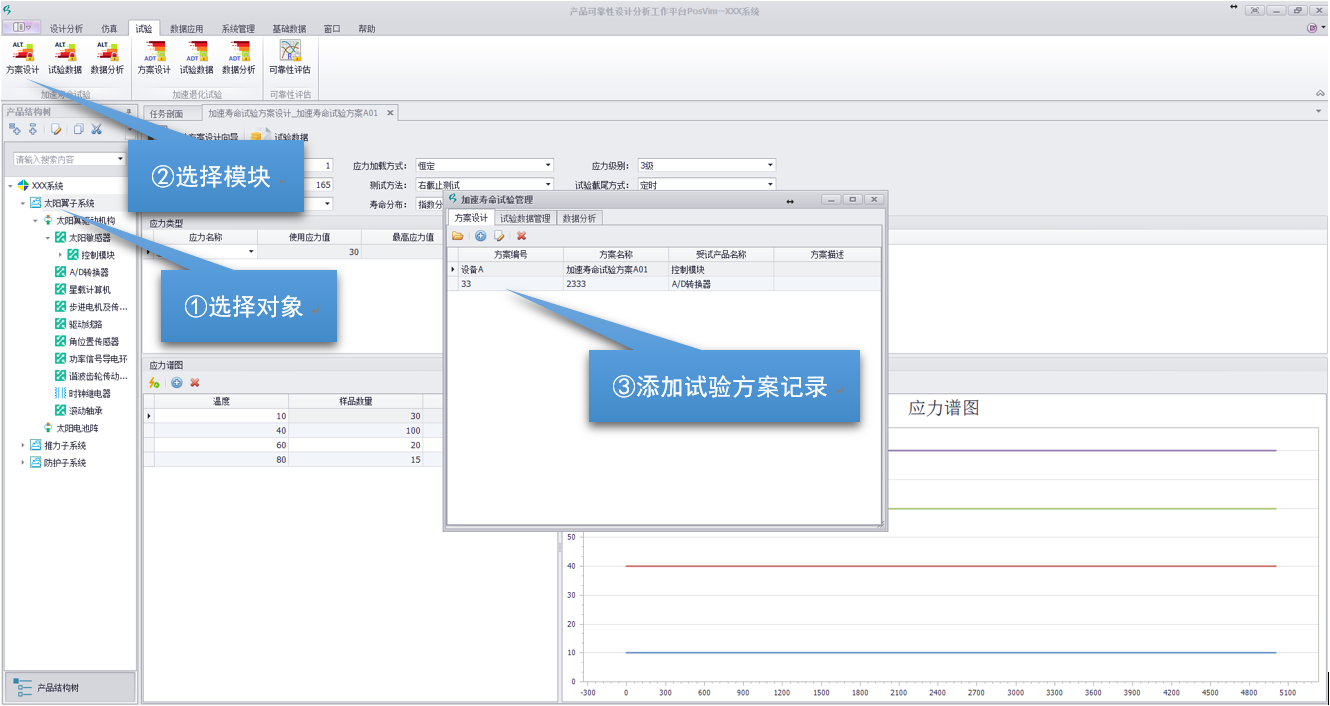Open ADT 试验数据 ribbon icon
The height and width of the screenshot is (706, 1330).
tap(196, 58)
